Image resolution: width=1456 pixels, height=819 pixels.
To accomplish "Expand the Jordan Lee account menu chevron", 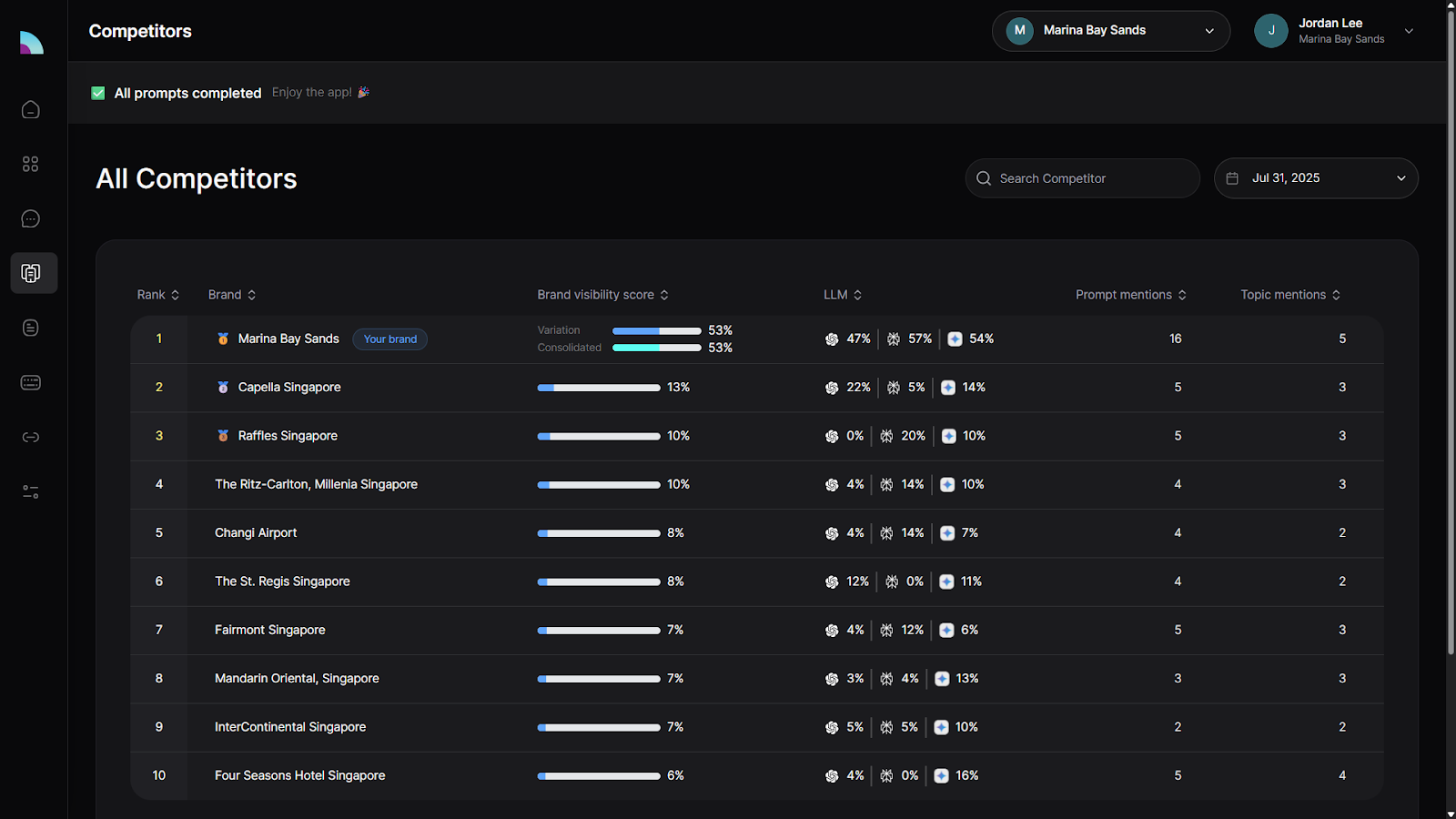I will 1409,31.
